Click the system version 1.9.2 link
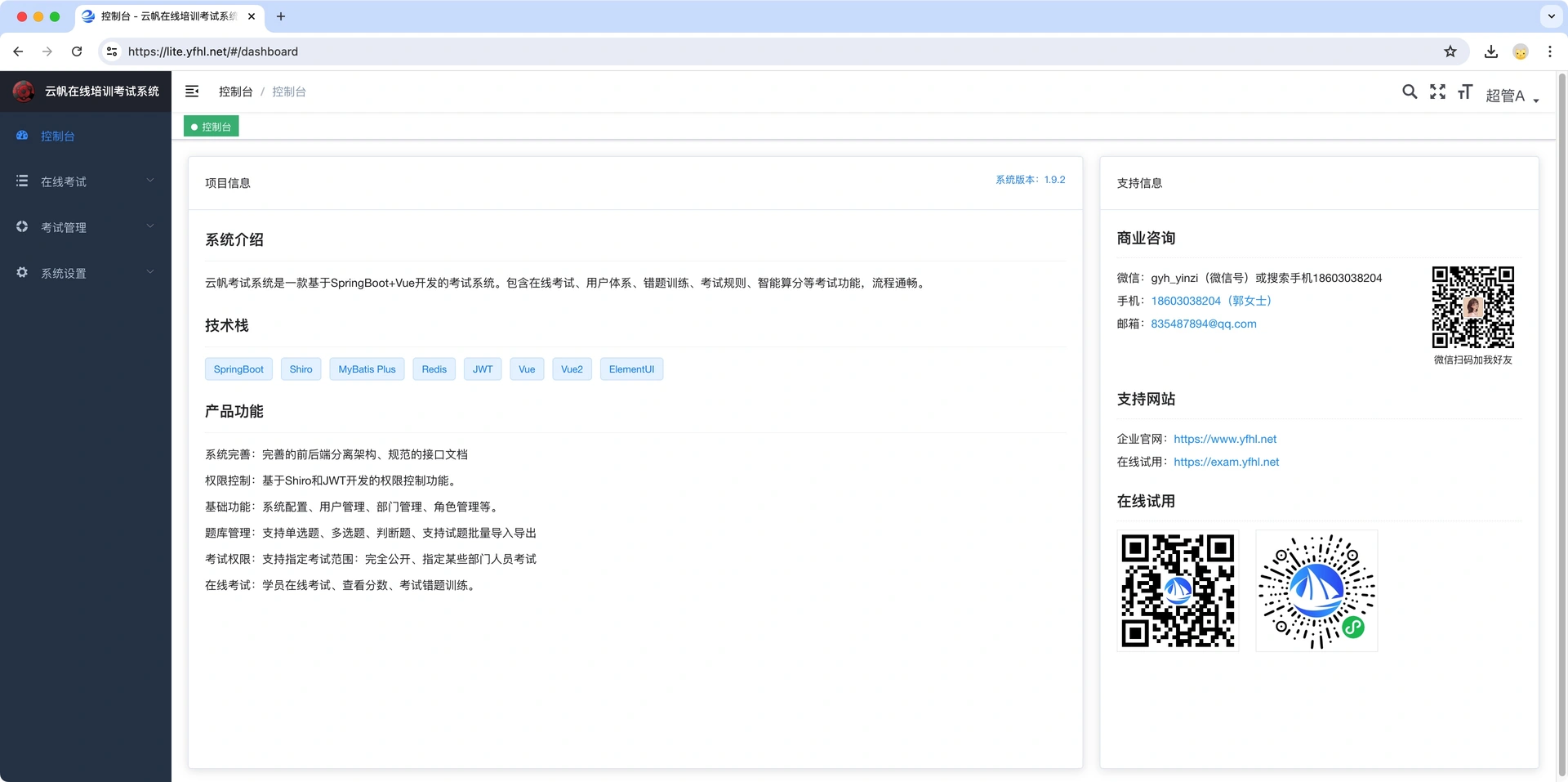 point(1030,180)
